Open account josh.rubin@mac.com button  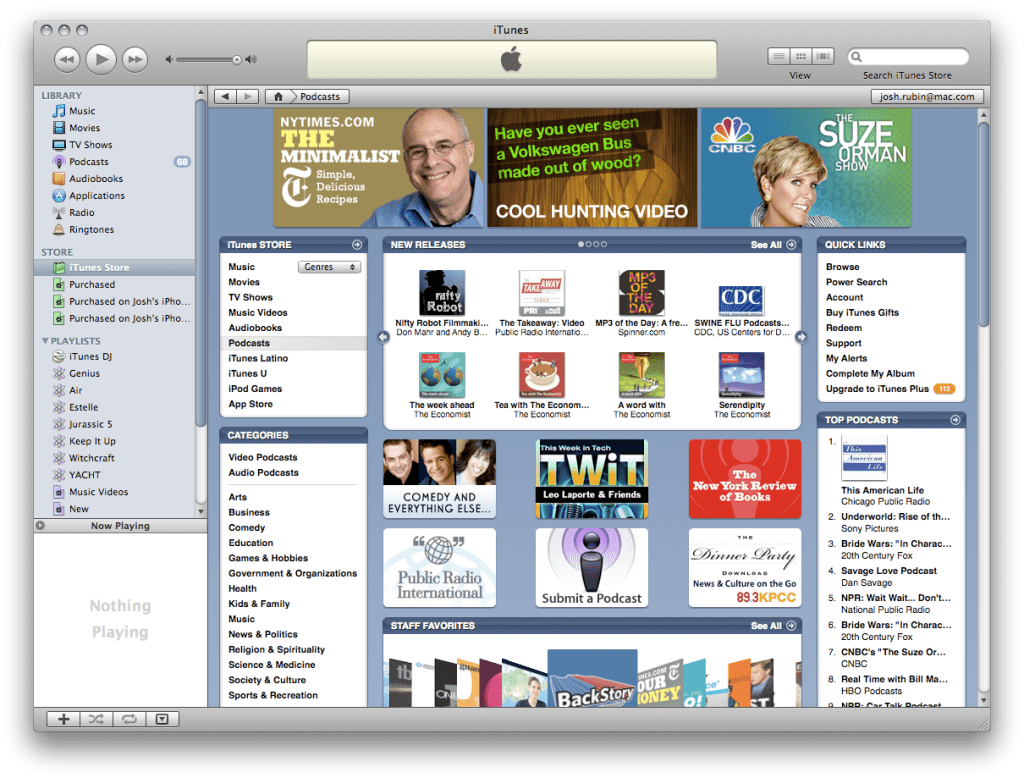pyautogui.click(x=927, y=97)
